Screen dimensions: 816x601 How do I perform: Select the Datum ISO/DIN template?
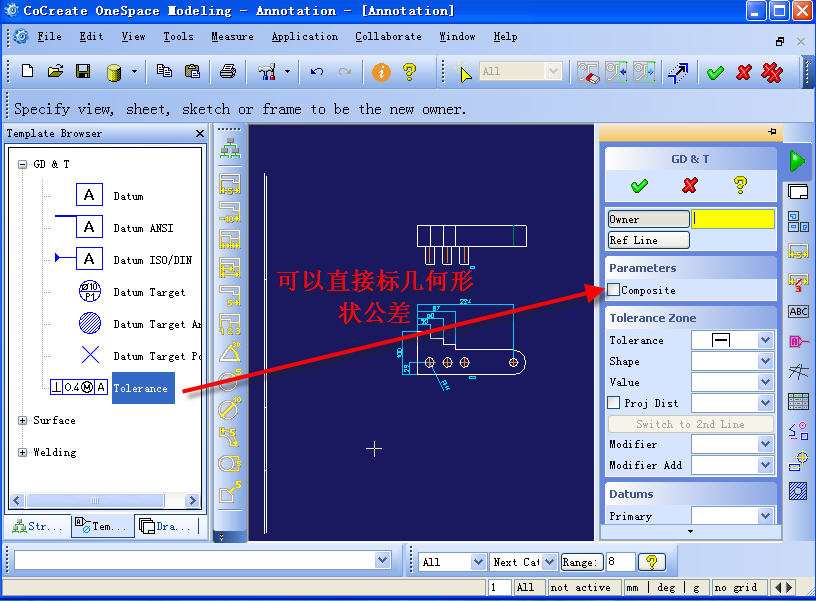(x=152, y=260)
